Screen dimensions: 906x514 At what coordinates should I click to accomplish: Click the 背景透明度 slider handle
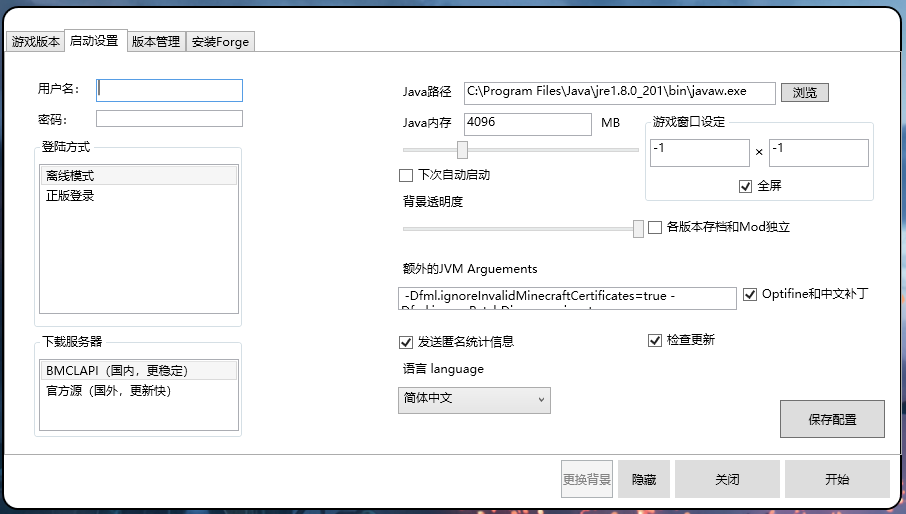coord(638,229)
